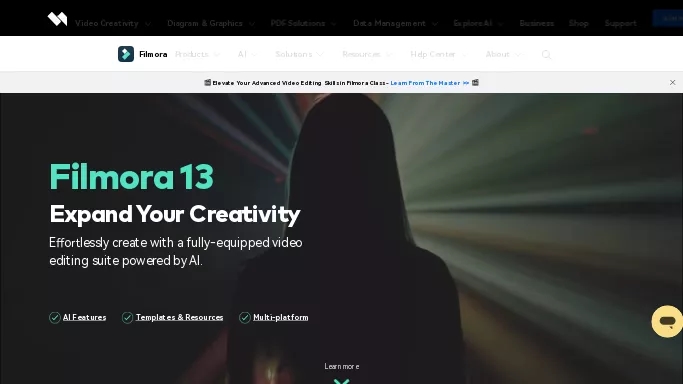Click the Filmora app logo icon
This screenshot has width=683, height=384.
126,54
